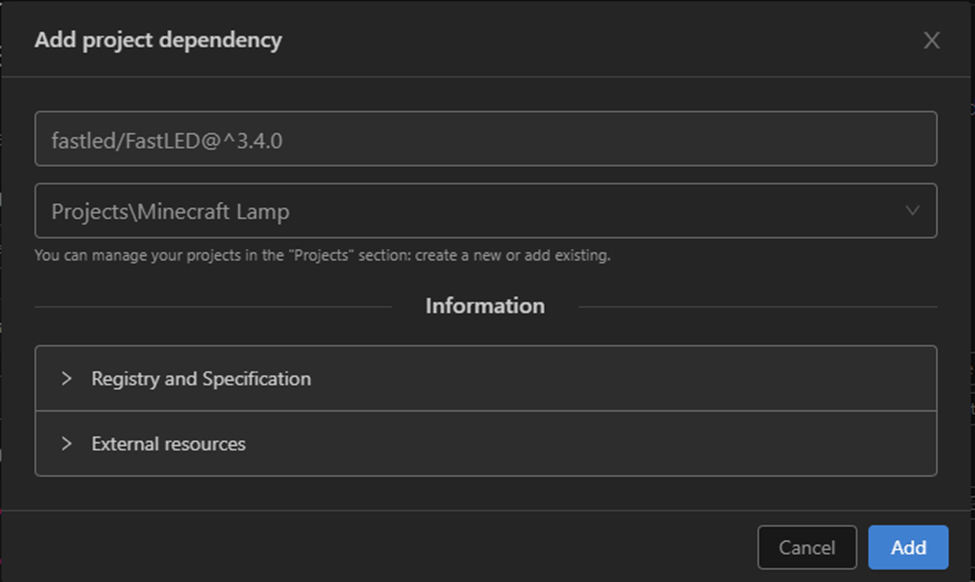This screenshot has width=975, height=582.
Task: Click the ^3.4.0 version text in field
Action: coord(255,140)
